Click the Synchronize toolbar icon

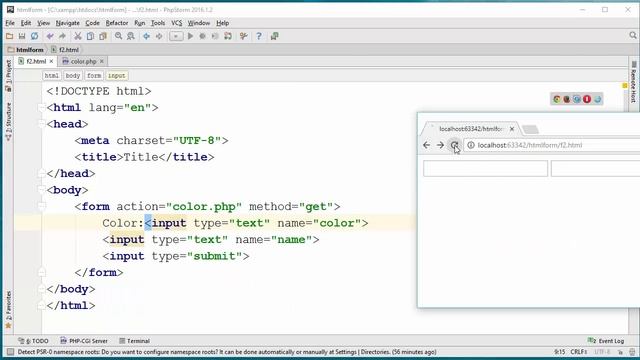pyautogui.click(x=34, y=36)
